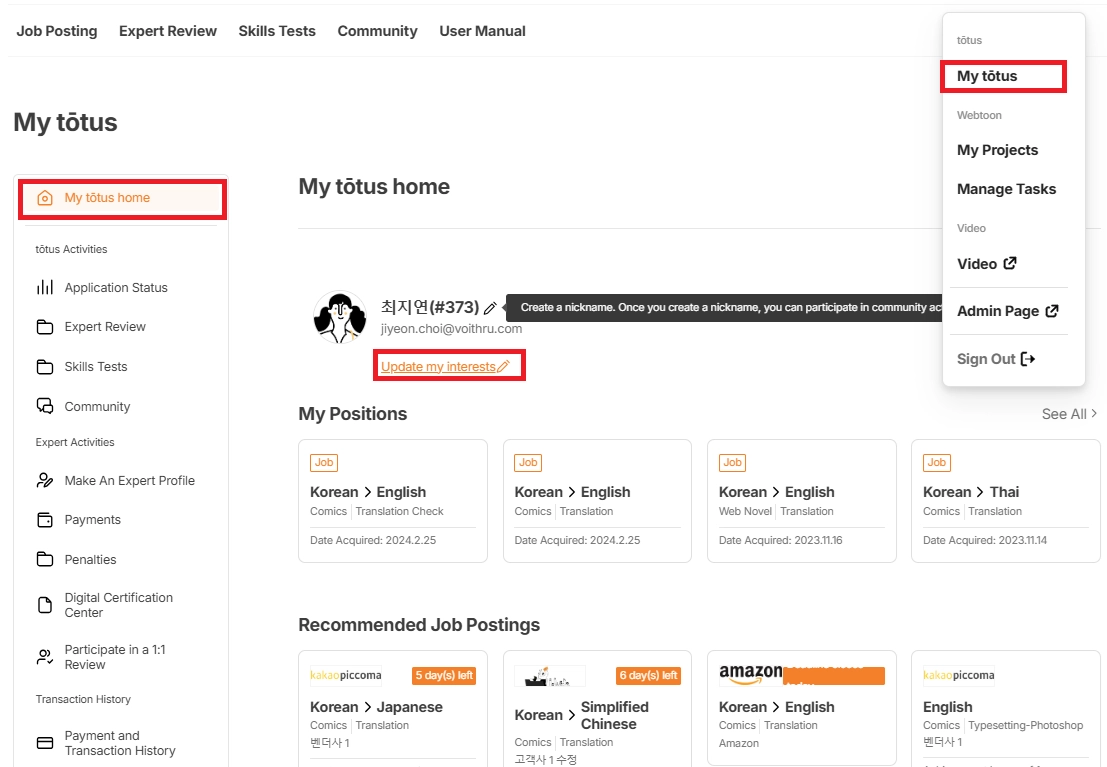Viewport: 1107px width, 767px height.
Task: Open Video external link in dropdown menu
Action: (x=986, y=264)
